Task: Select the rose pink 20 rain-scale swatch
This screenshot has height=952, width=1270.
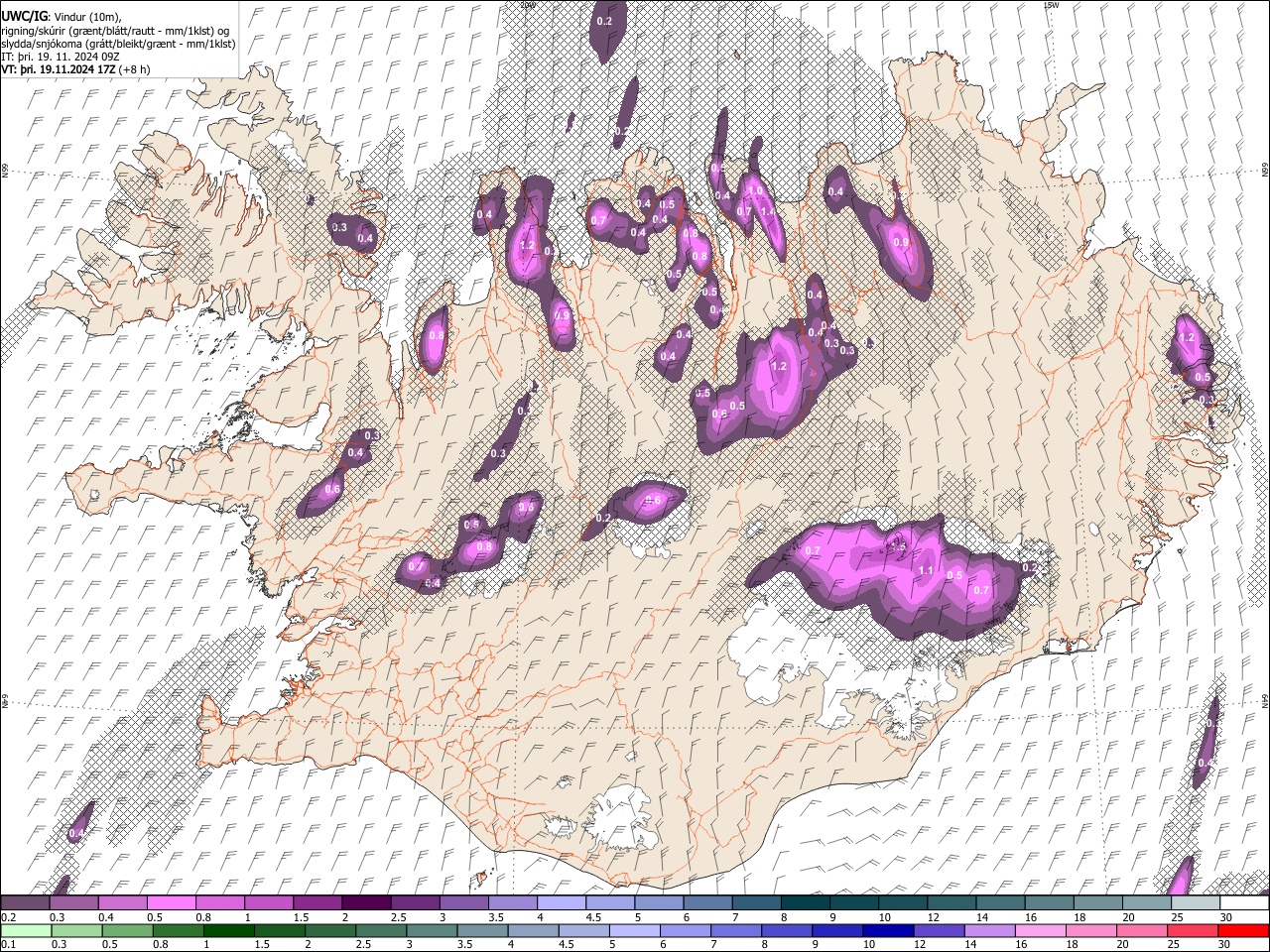Action: tap(1141, 930)
